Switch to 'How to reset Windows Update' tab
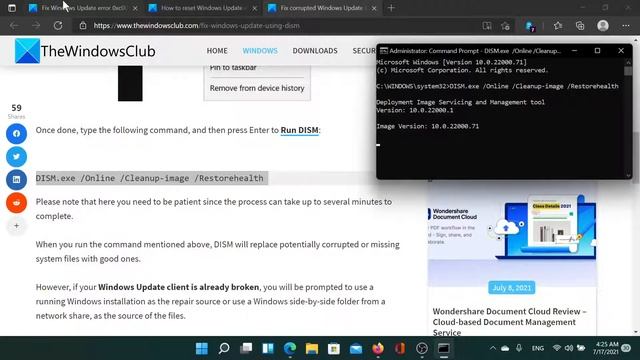 click(x=202, y=8)
